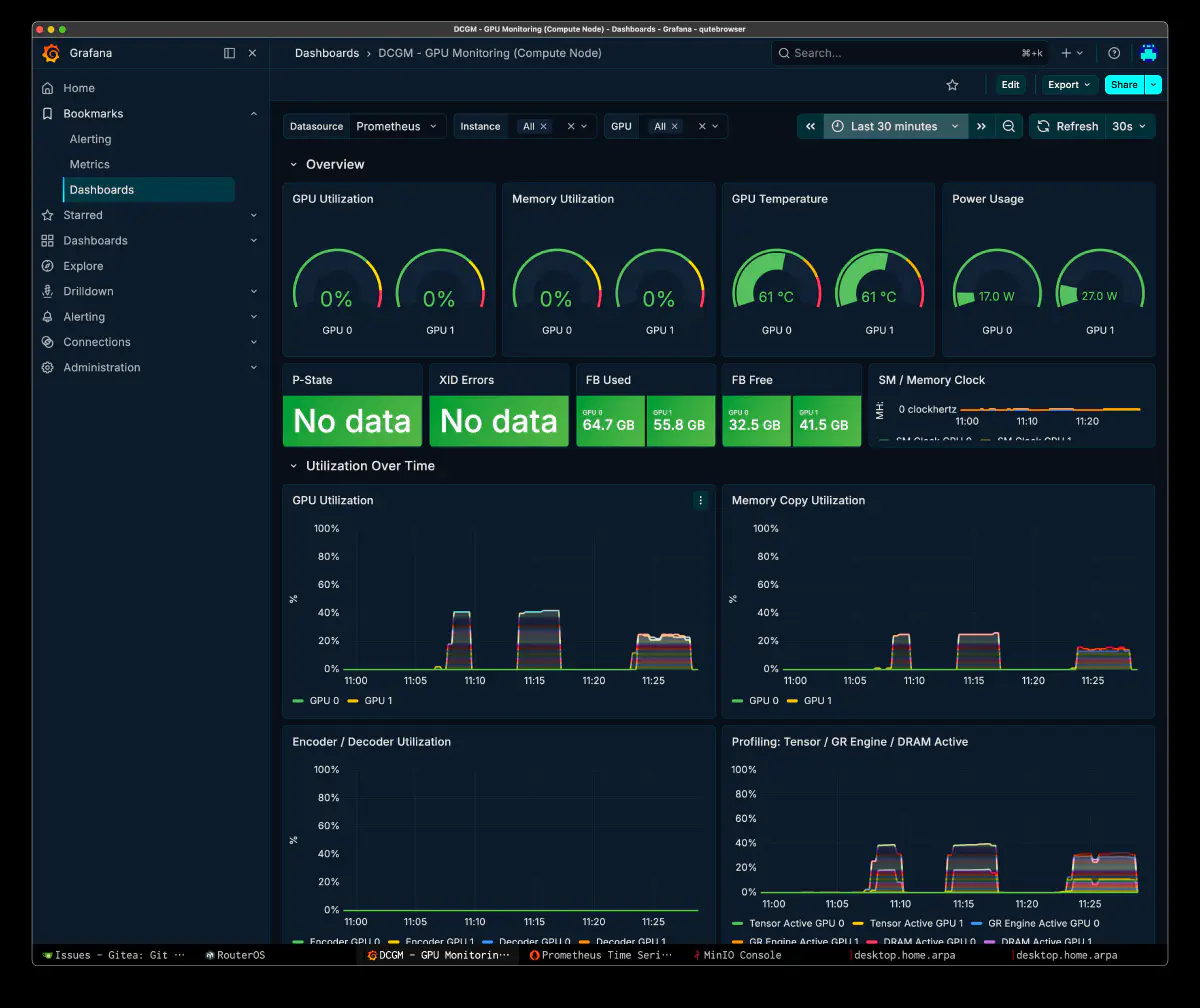Click the Drilldown icon in the sidebar
1200x1008 pixels.
(x=47, y=291)
